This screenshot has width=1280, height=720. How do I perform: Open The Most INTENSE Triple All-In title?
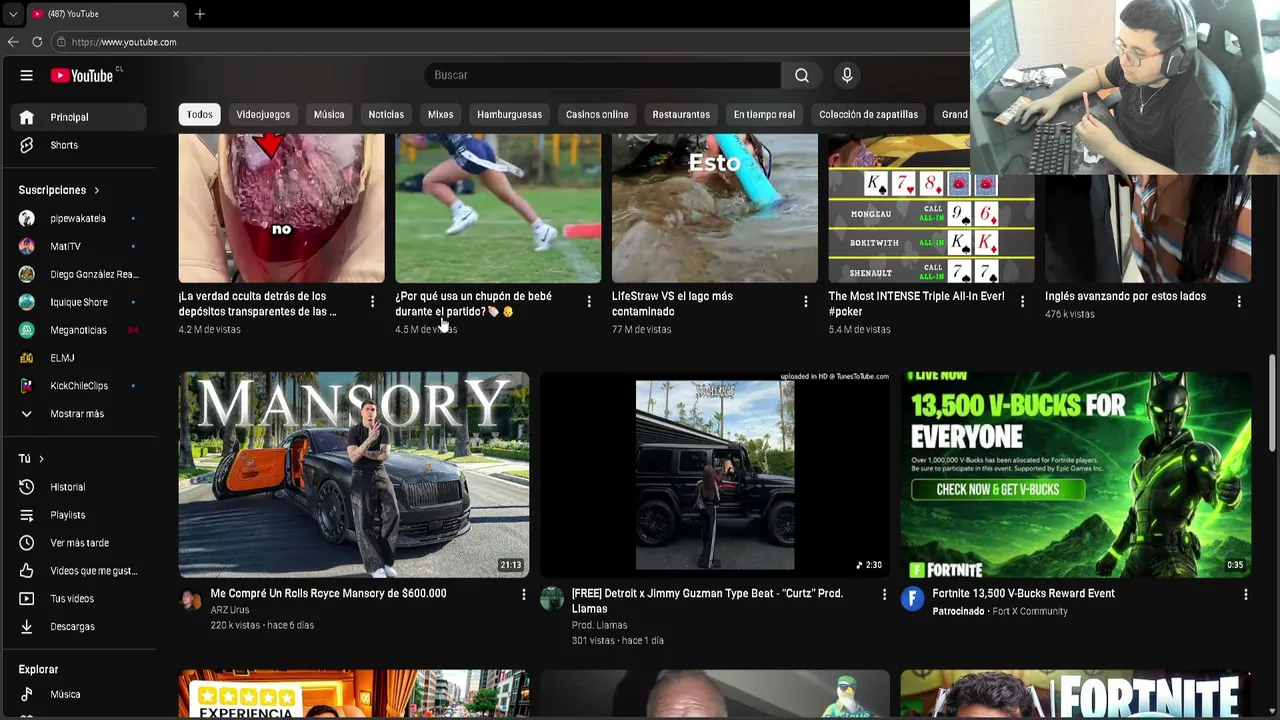tap(916, 304)
